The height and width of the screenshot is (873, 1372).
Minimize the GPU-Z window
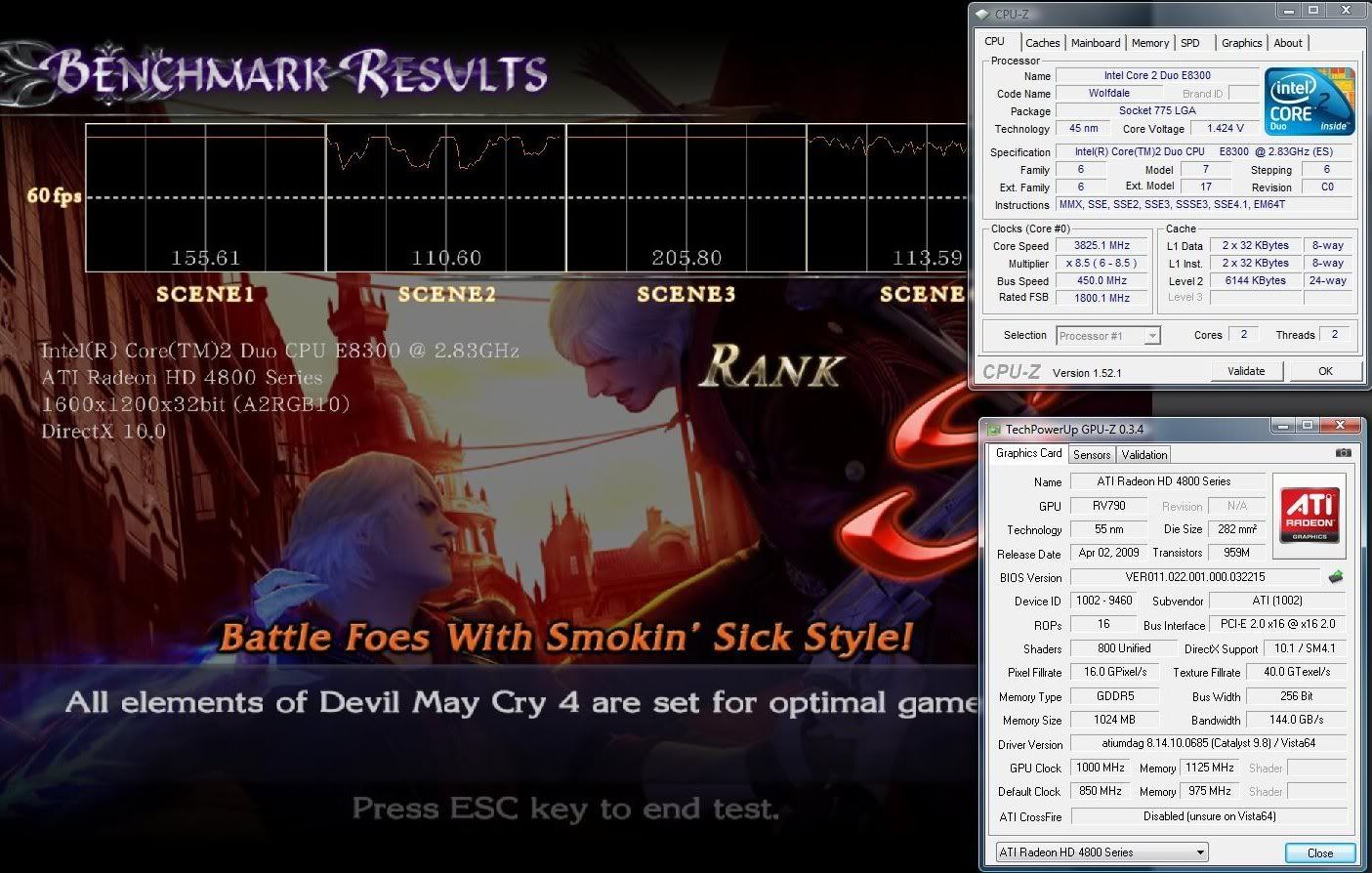point(1282,425)
